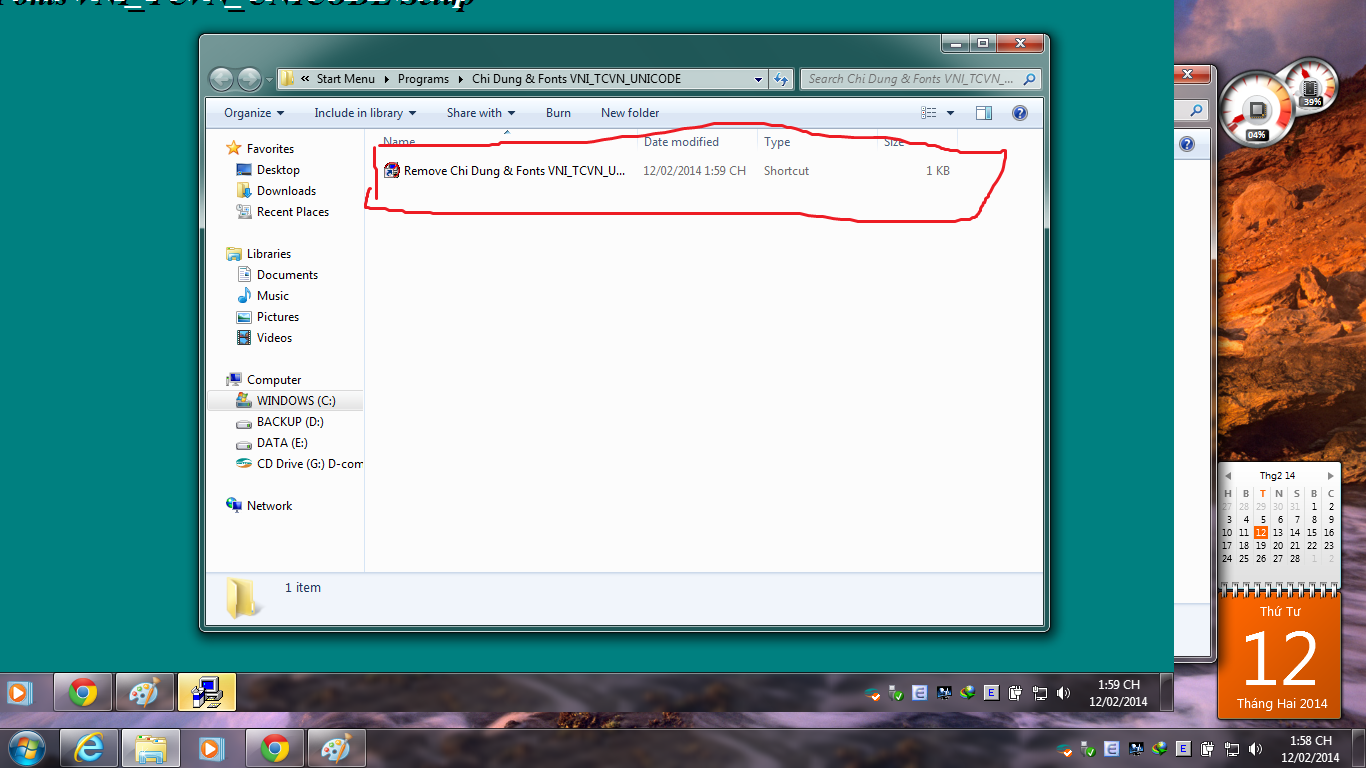The width and height of the screenshot is (1366, 768).
Task: Click Chrome icon in taskbar showing 1:59 CH
Action: coord(83,692)
